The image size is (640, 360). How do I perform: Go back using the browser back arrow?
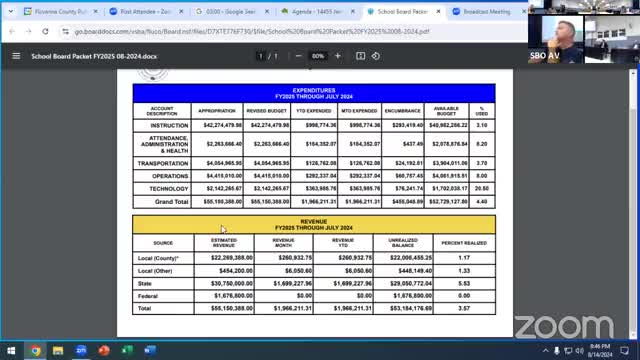(x=12, y=31)
